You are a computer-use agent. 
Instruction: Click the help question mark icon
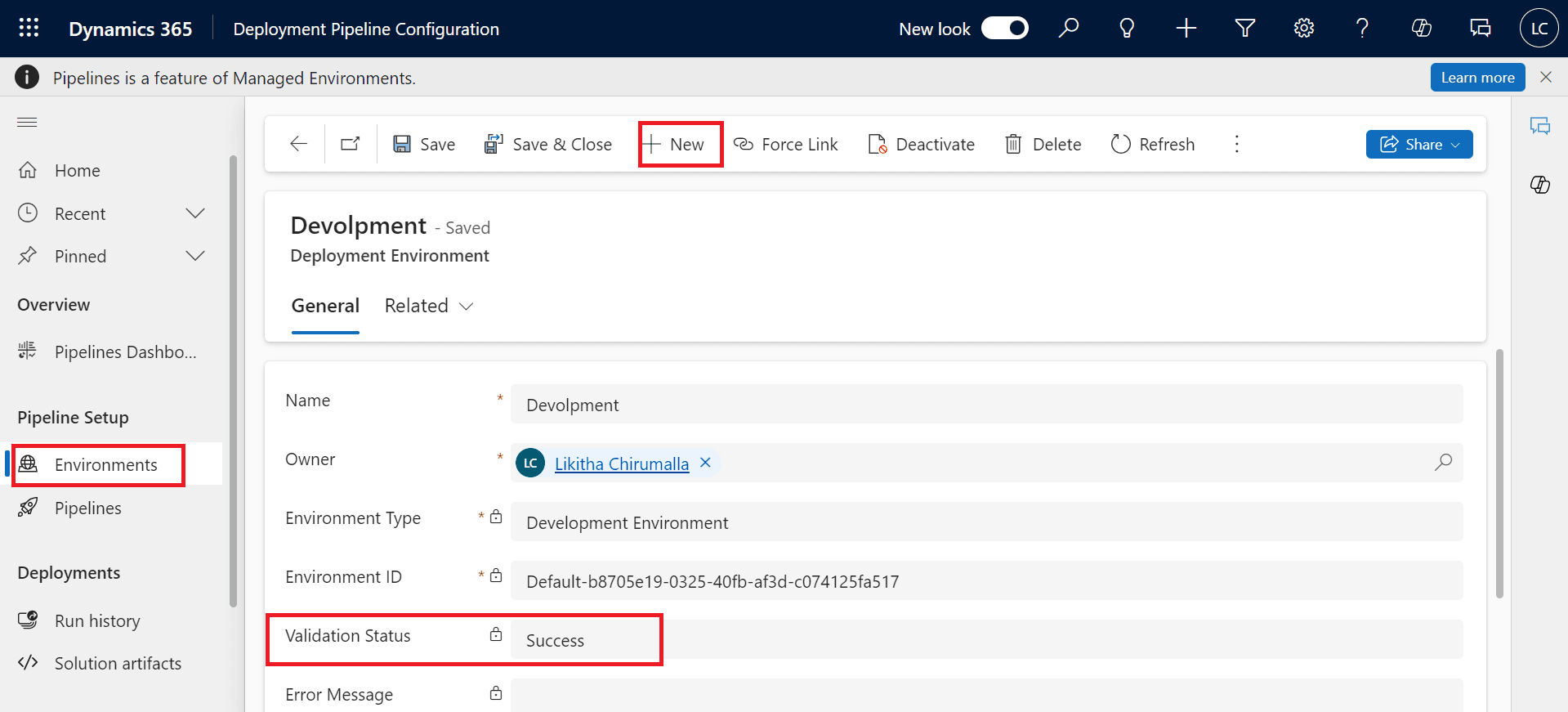[1362, 29]
